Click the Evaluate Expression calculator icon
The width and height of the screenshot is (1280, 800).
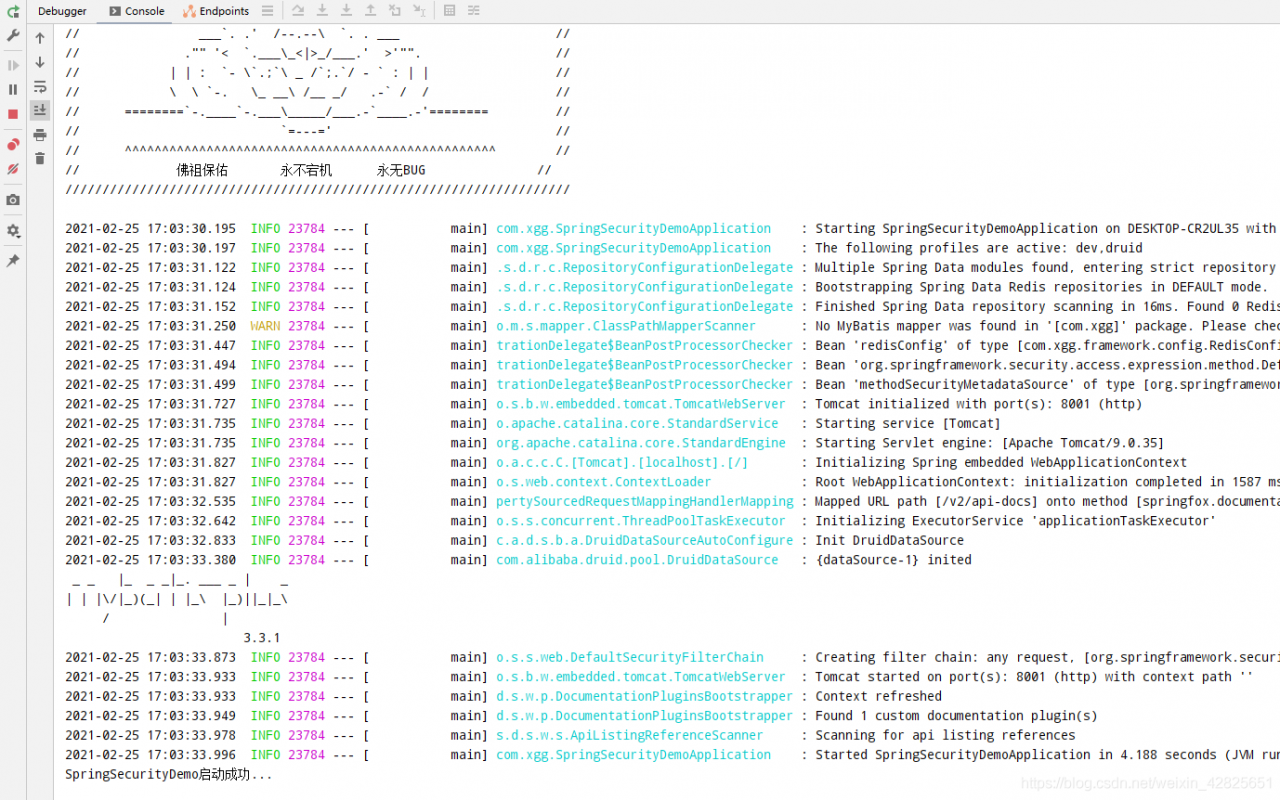449,11
